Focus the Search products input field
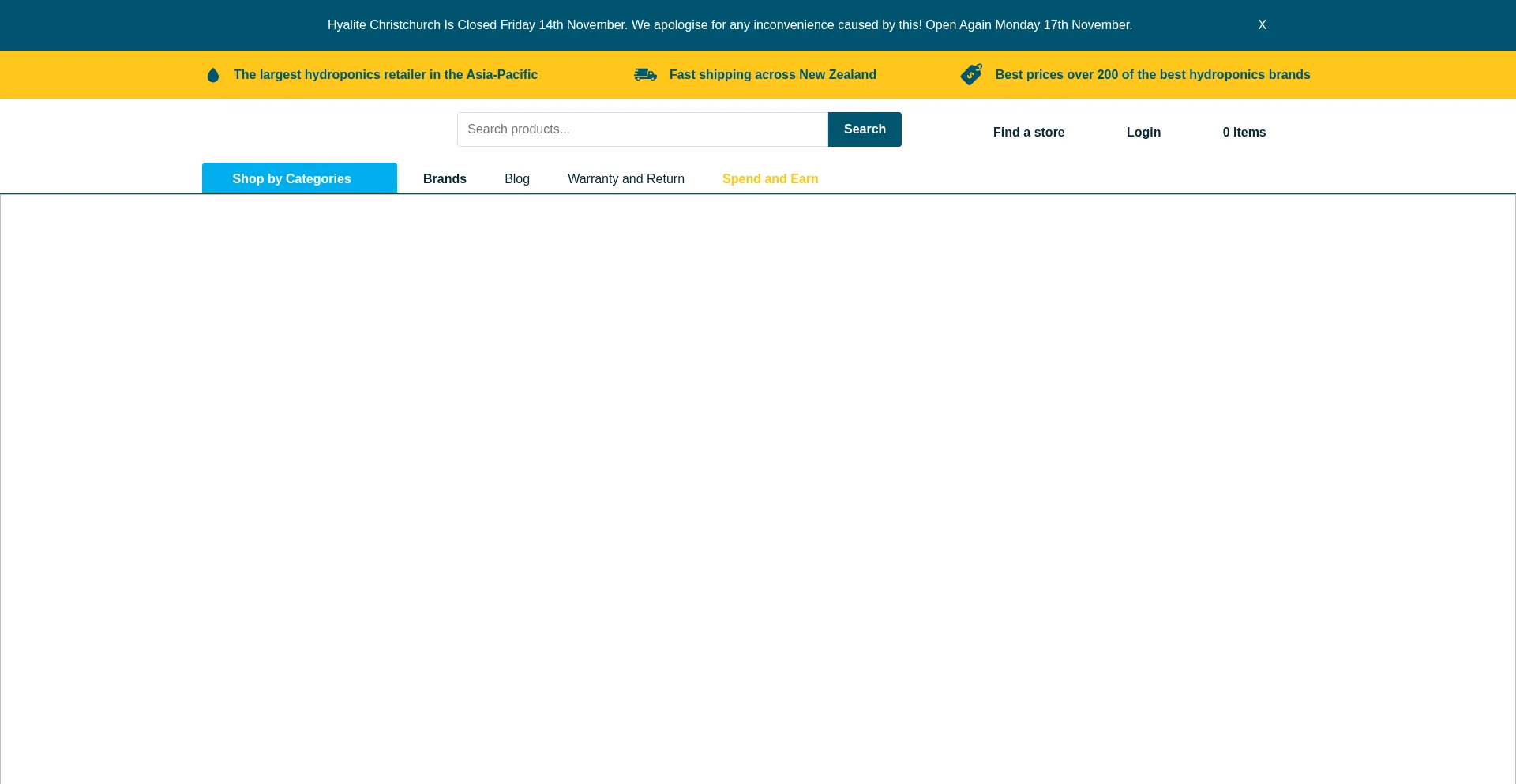The image size is (1516, 784). pos(642,129)
